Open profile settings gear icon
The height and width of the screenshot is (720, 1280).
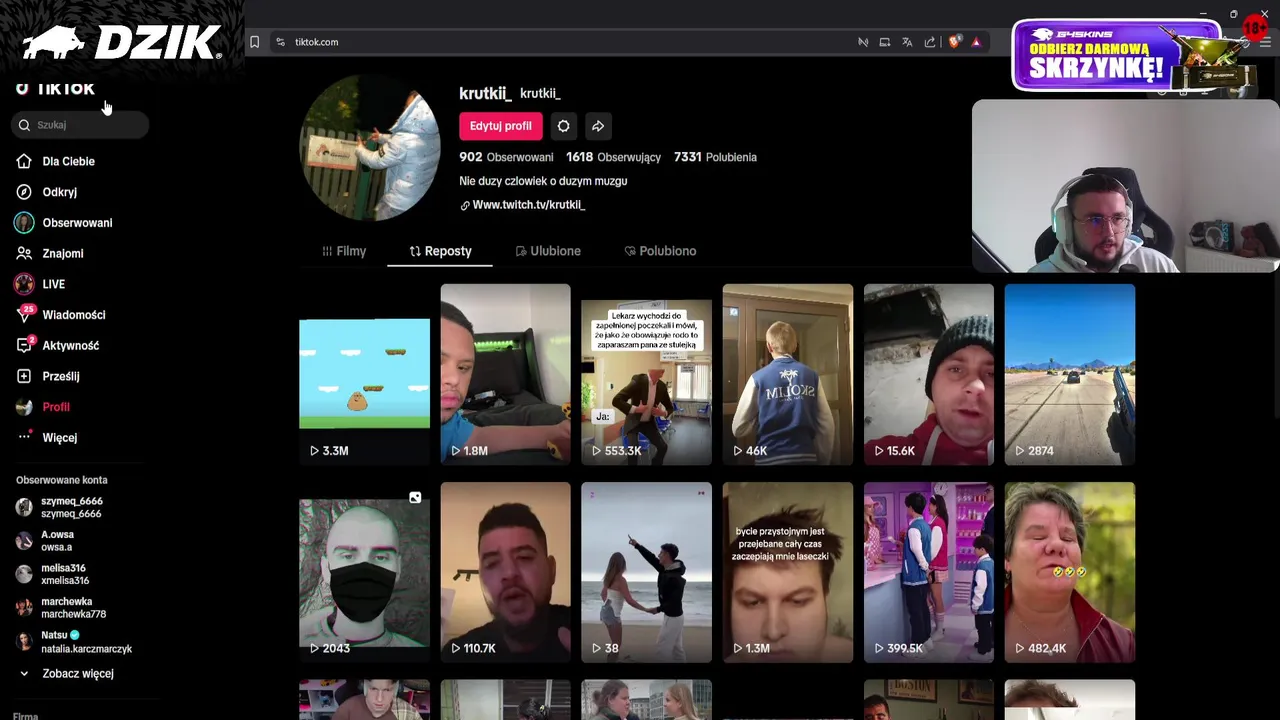pos(563,126)
